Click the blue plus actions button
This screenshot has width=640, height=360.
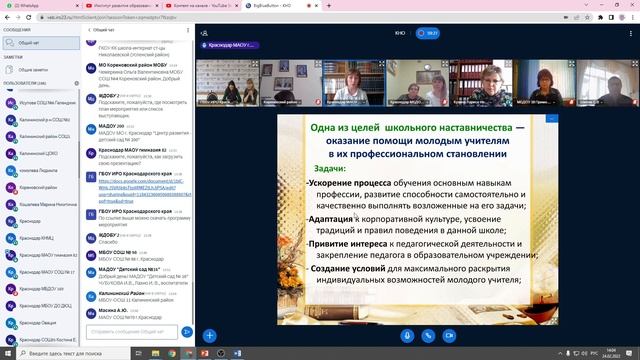click(209, 336)
